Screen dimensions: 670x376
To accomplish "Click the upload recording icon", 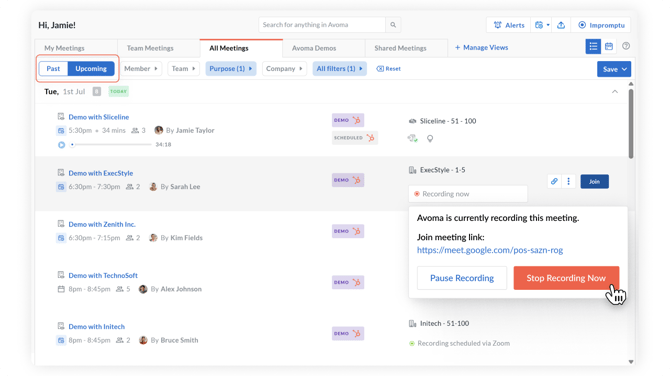I will point(561,25).
